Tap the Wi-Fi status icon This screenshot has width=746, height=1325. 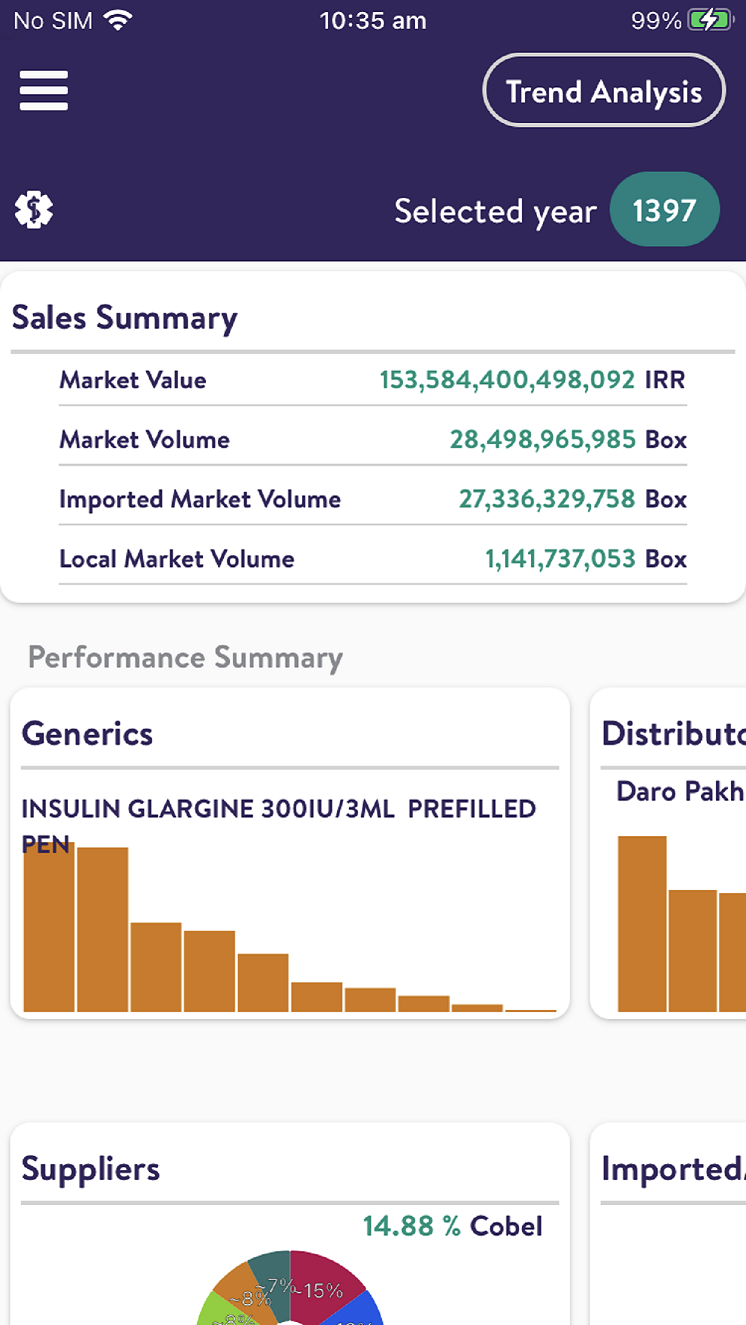119,20
